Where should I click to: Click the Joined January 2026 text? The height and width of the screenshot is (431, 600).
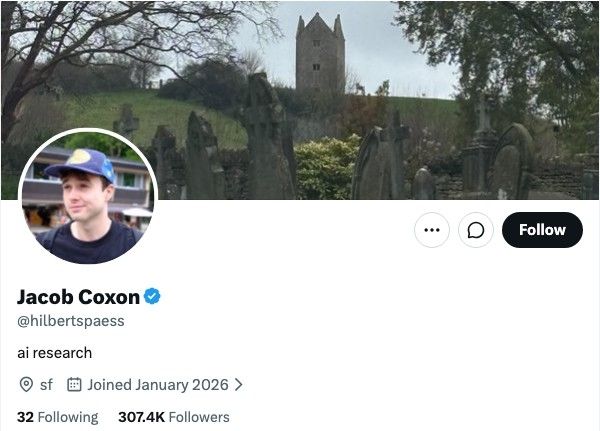pyautogui.click(x=158, y=385)
